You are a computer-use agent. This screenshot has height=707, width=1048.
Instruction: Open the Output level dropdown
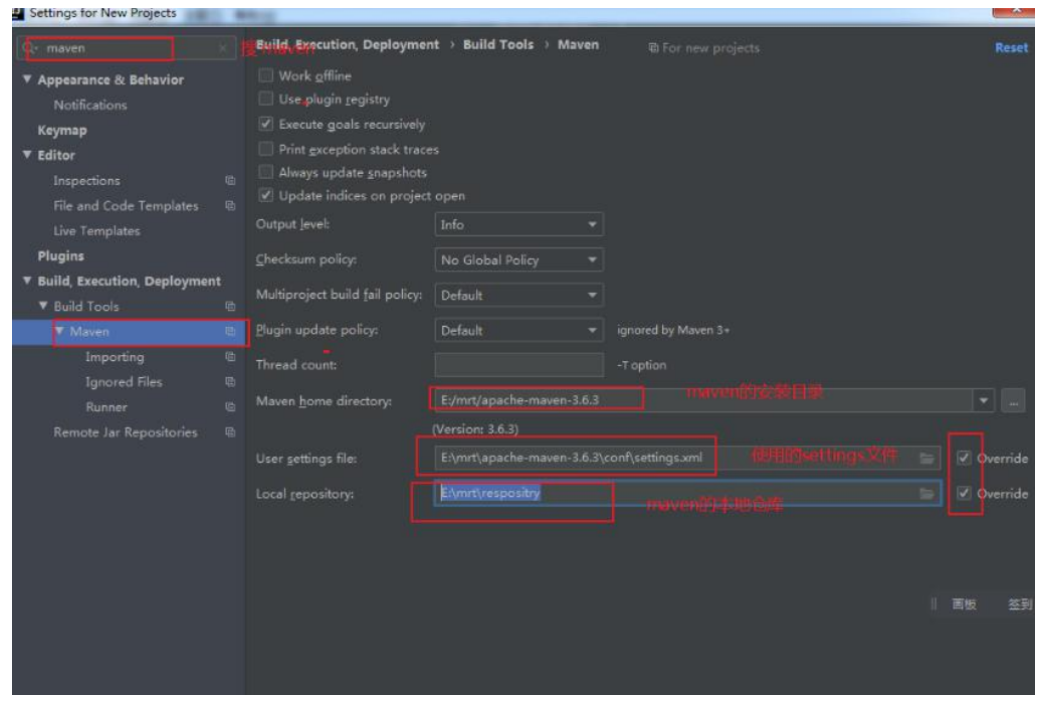(x=519, y=225)
